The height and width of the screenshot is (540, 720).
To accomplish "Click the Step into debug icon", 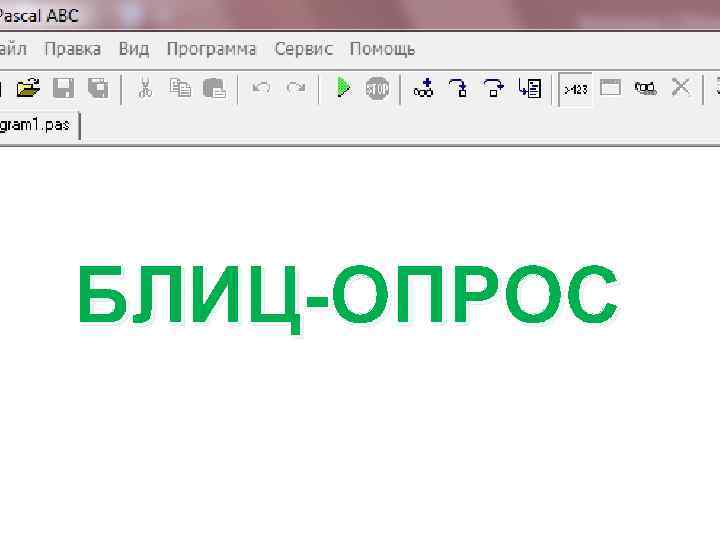I will [459, 88].
